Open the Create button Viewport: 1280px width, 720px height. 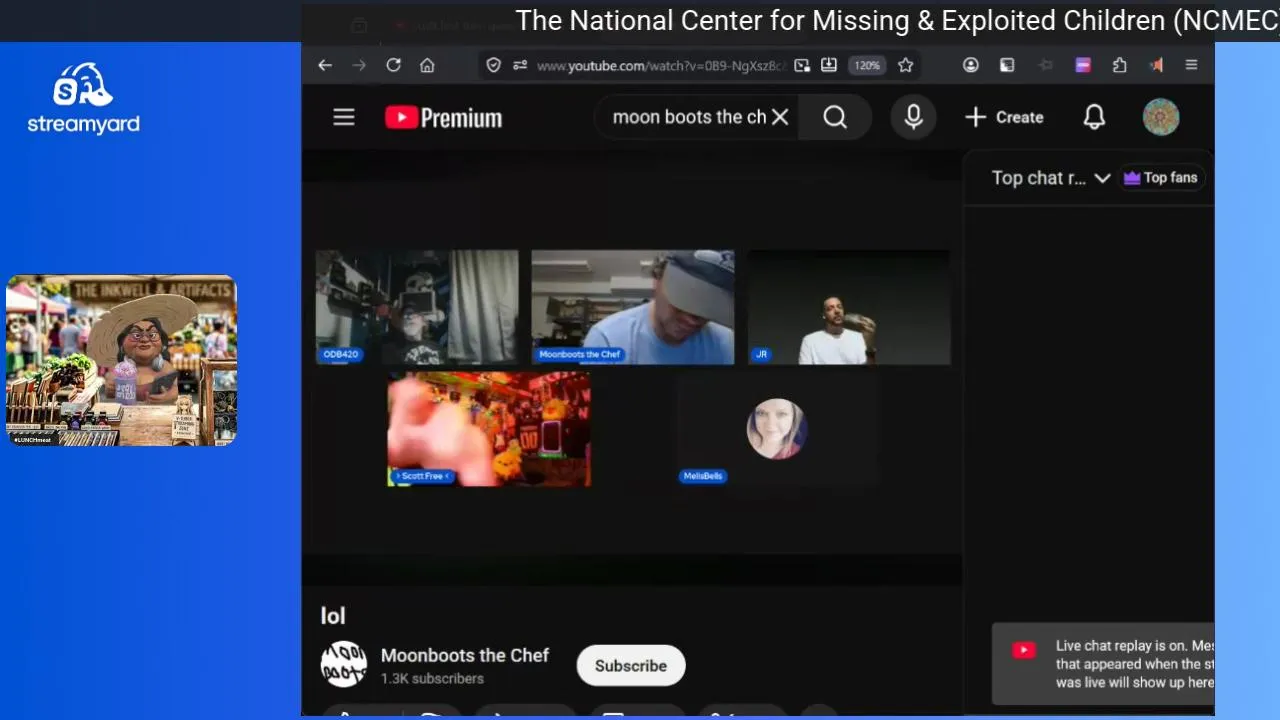click(x=1004, y=117)
